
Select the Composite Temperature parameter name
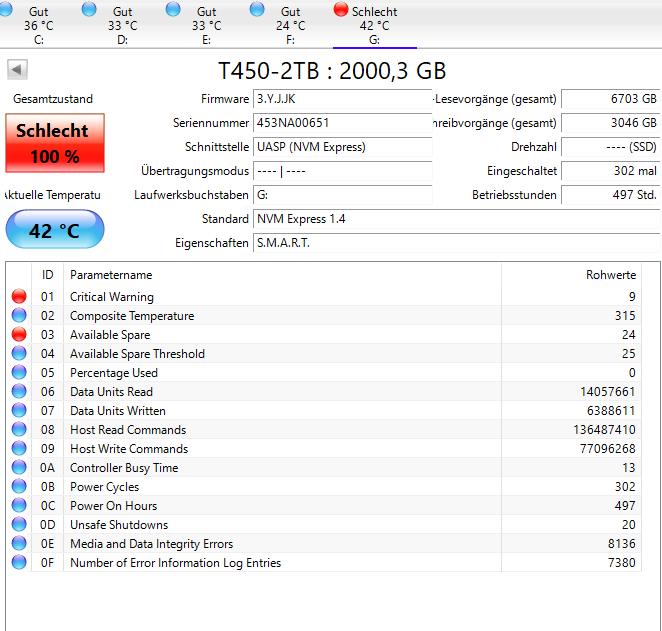(132, 316)
